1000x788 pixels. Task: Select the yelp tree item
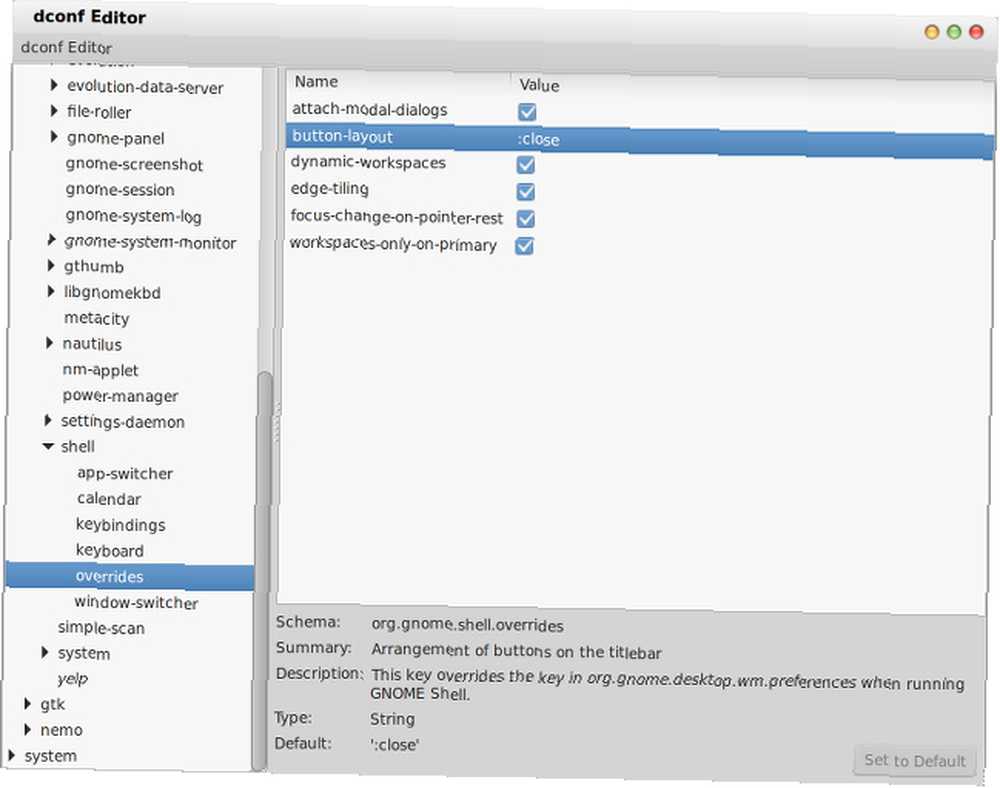coord(72,679)
